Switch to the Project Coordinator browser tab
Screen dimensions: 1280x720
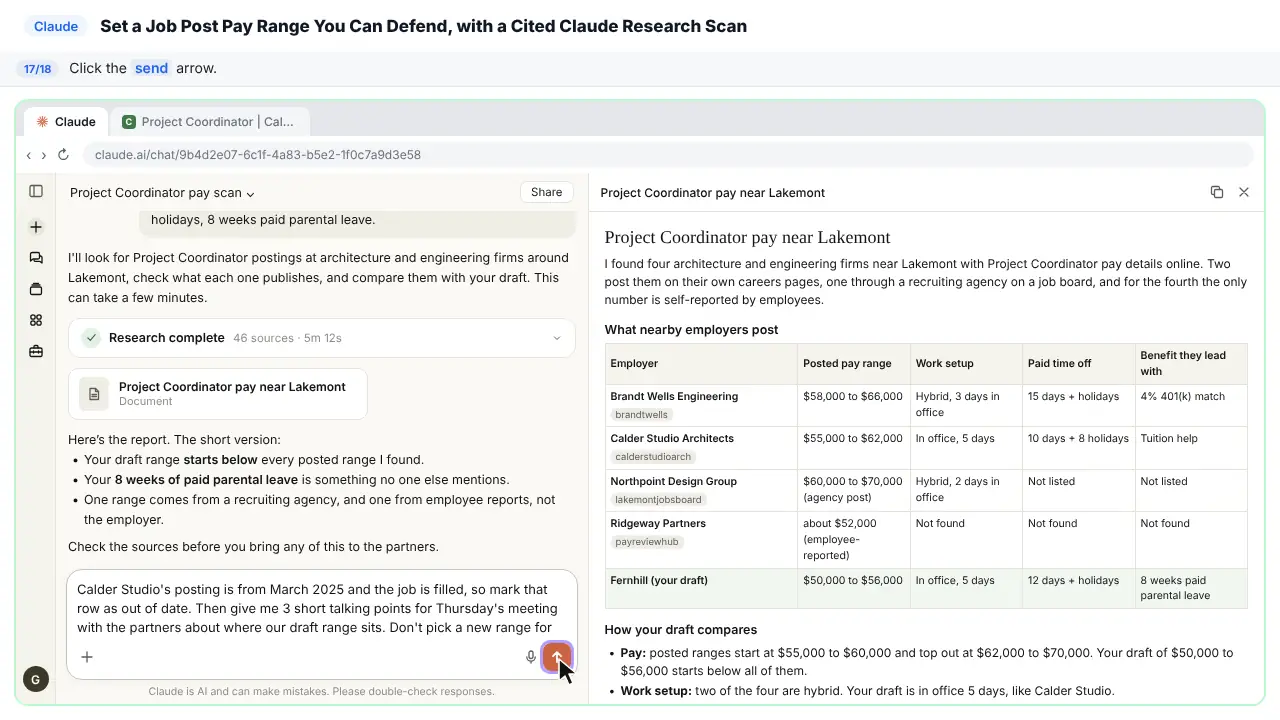(209, 122)
